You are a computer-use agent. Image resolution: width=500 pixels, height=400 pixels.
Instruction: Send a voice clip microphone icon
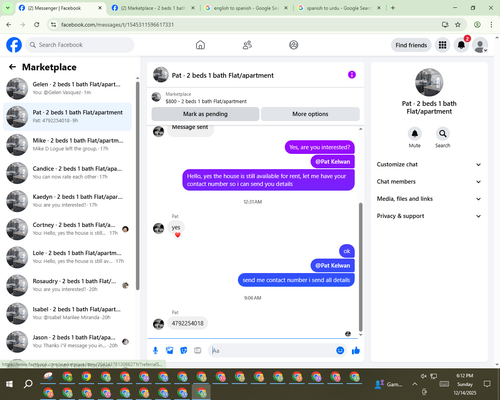(x=155, y=350)
